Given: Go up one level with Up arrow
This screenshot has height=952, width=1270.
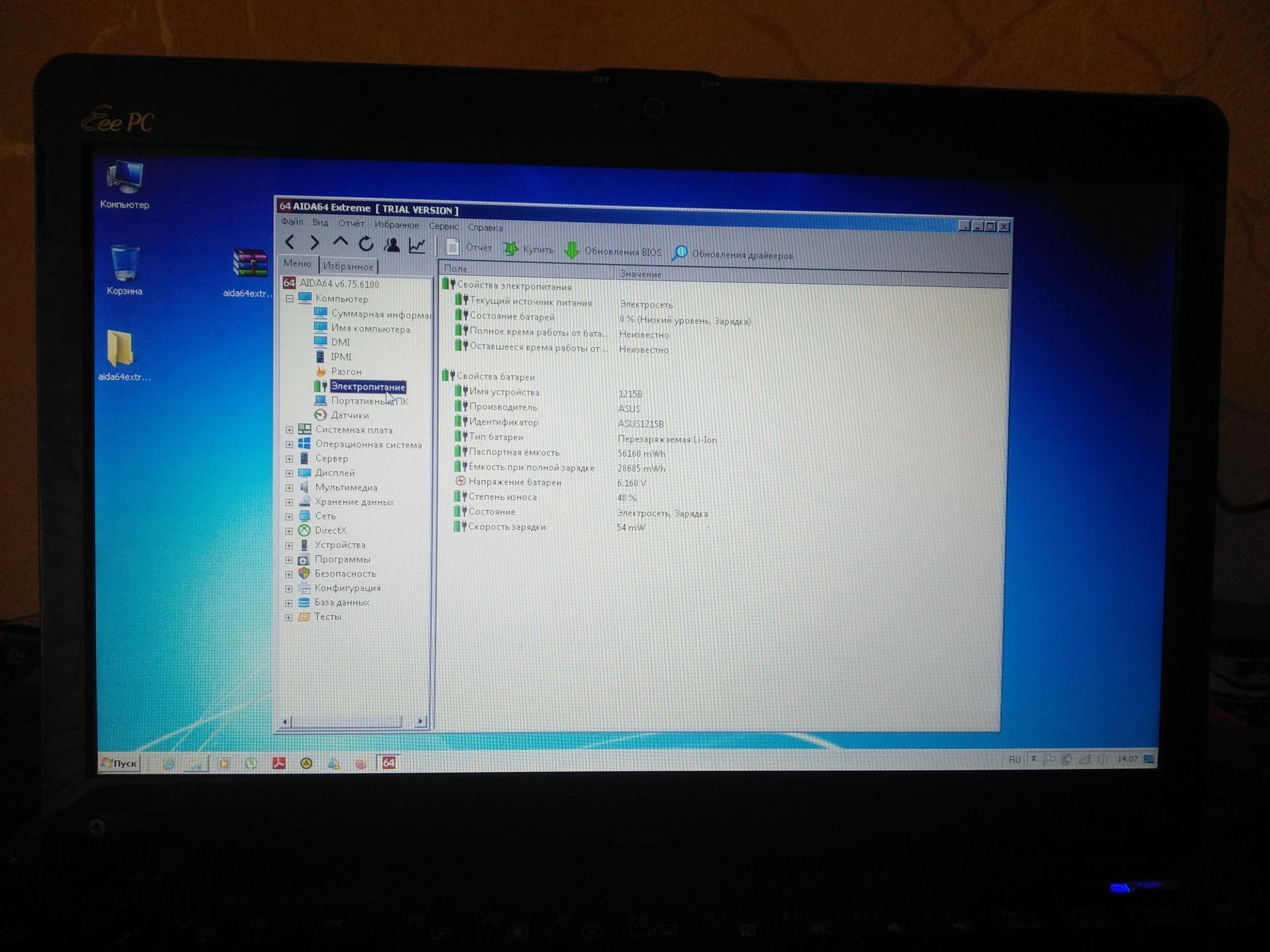Looking at the screenshot, I should point(340,242).
